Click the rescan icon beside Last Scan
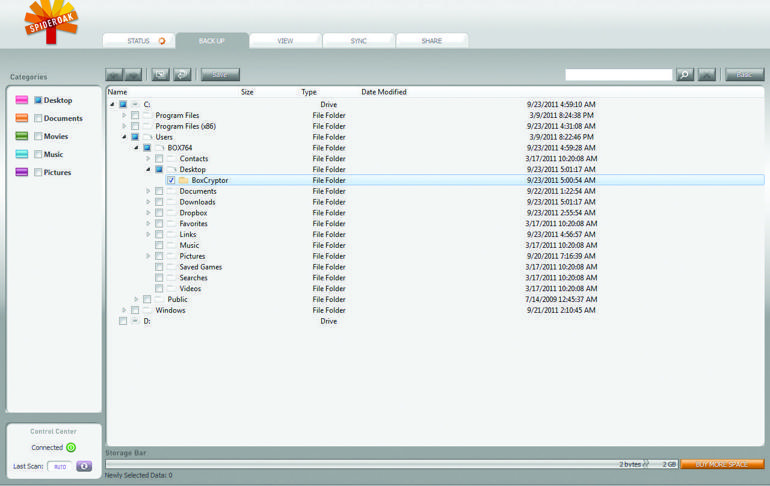The image size is (770, 486). [84, 466]
